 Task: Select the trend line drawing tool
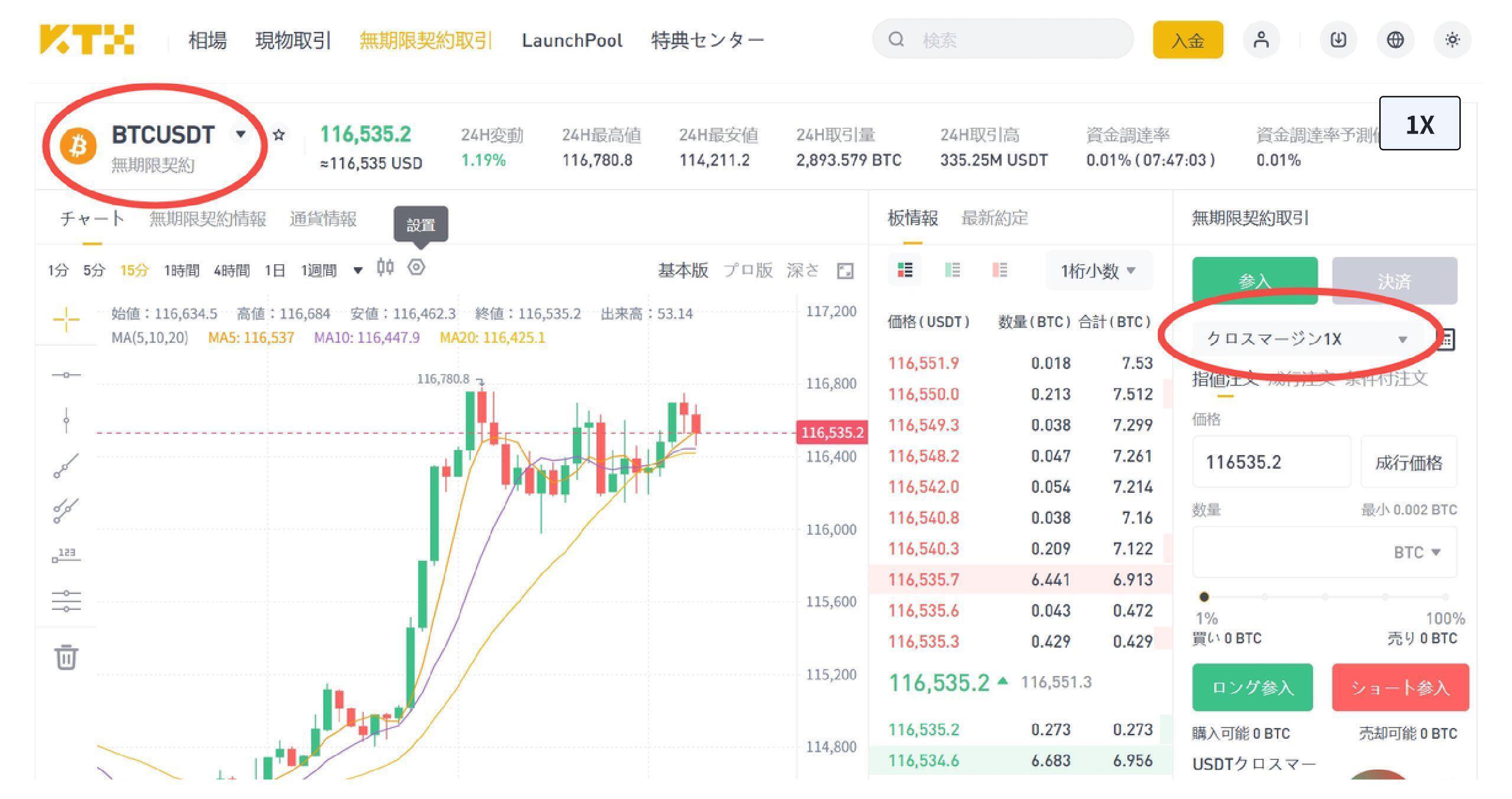[66, 465]
